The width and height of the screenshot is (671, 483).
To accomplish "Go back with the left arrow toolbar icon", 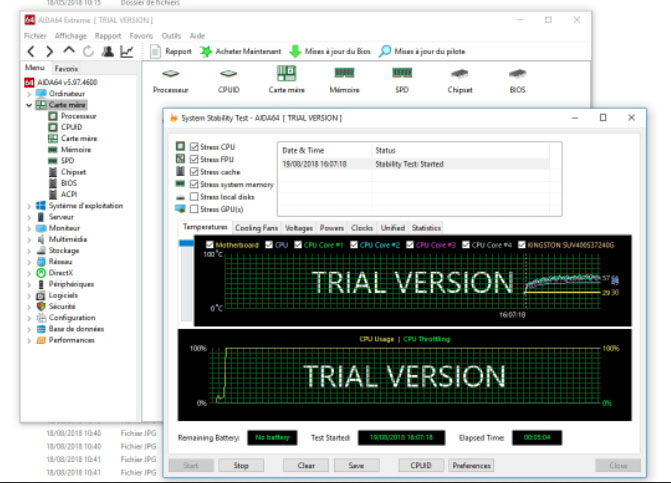I will pos(31,52).
